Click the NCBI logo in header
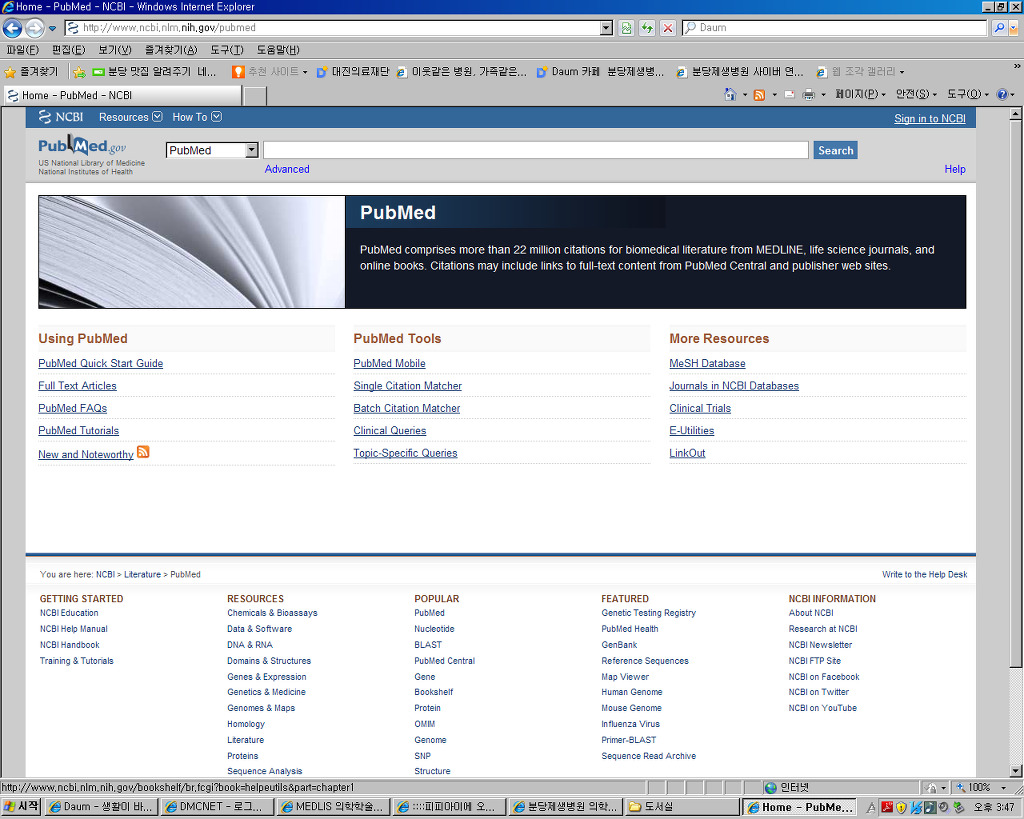Viewport: 1024px width, 819px height. click(61, 117)
